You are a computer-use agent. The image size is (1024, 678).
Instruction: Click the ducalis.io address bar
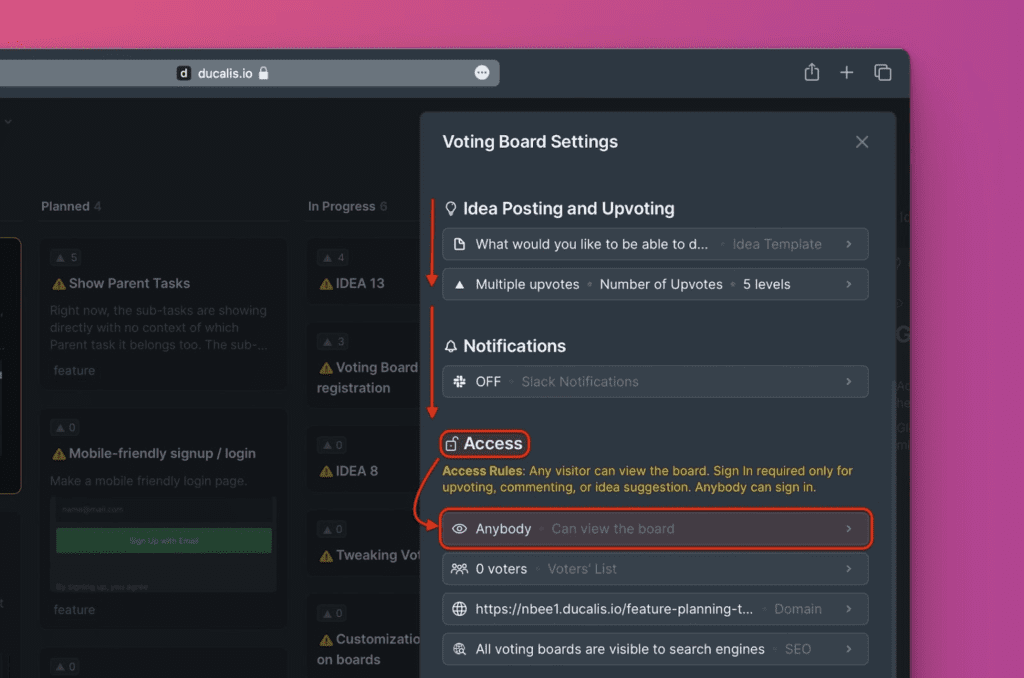click(x=248, y=73)
